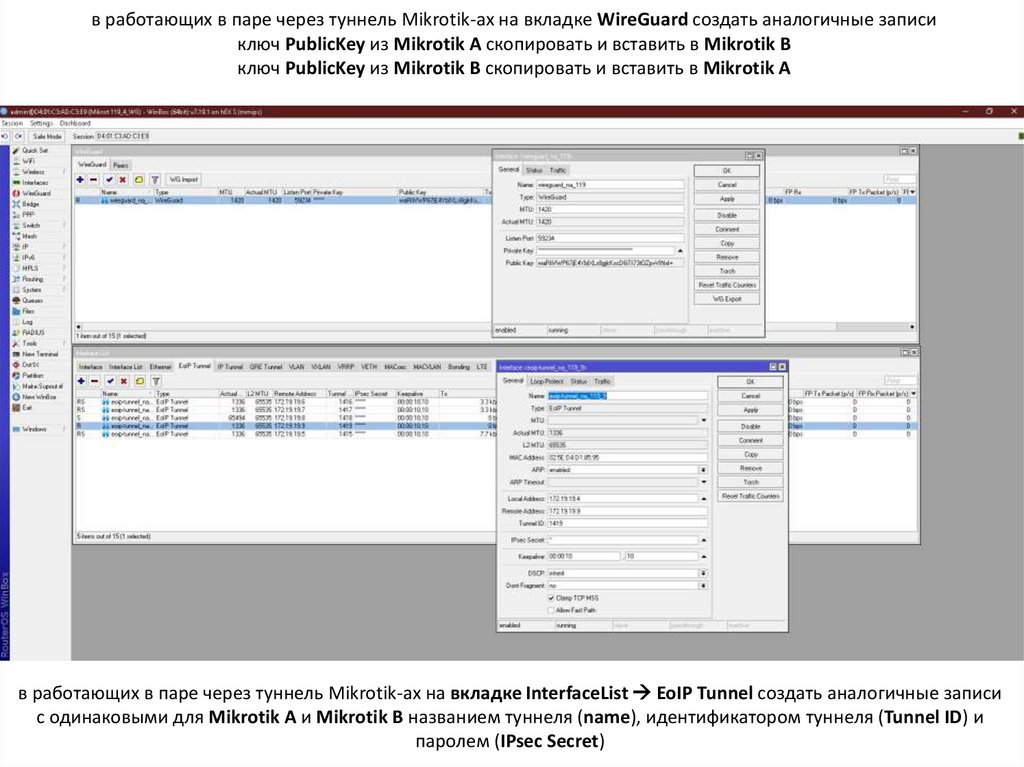
Task: Open the DSCP dropdown
Action: [x=703, y=573]
